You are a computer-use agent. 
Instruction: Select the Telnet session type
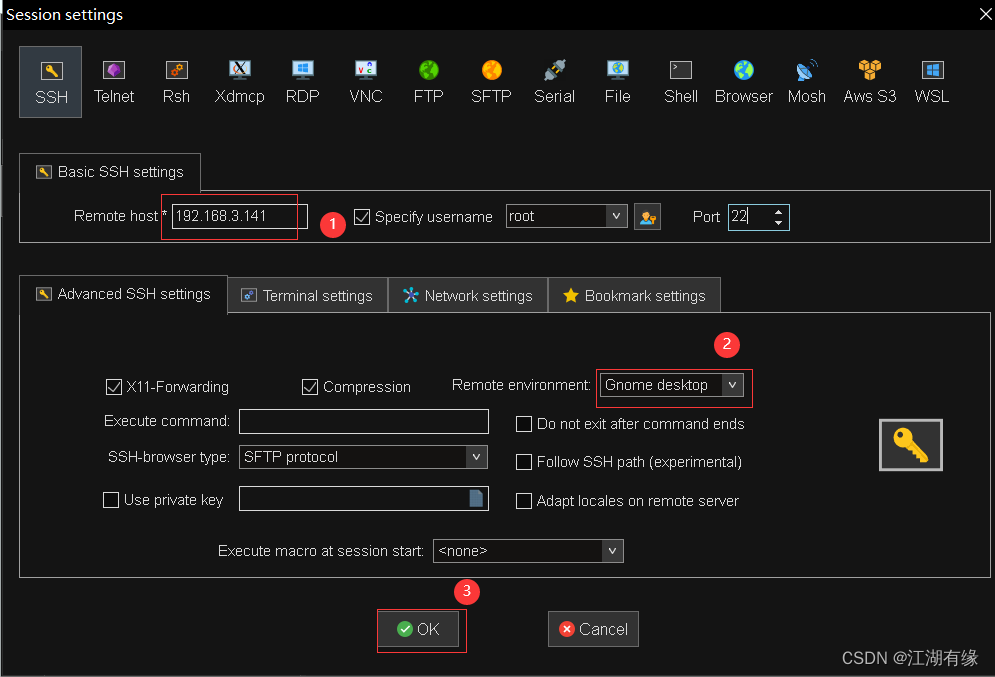click(114, 82)
